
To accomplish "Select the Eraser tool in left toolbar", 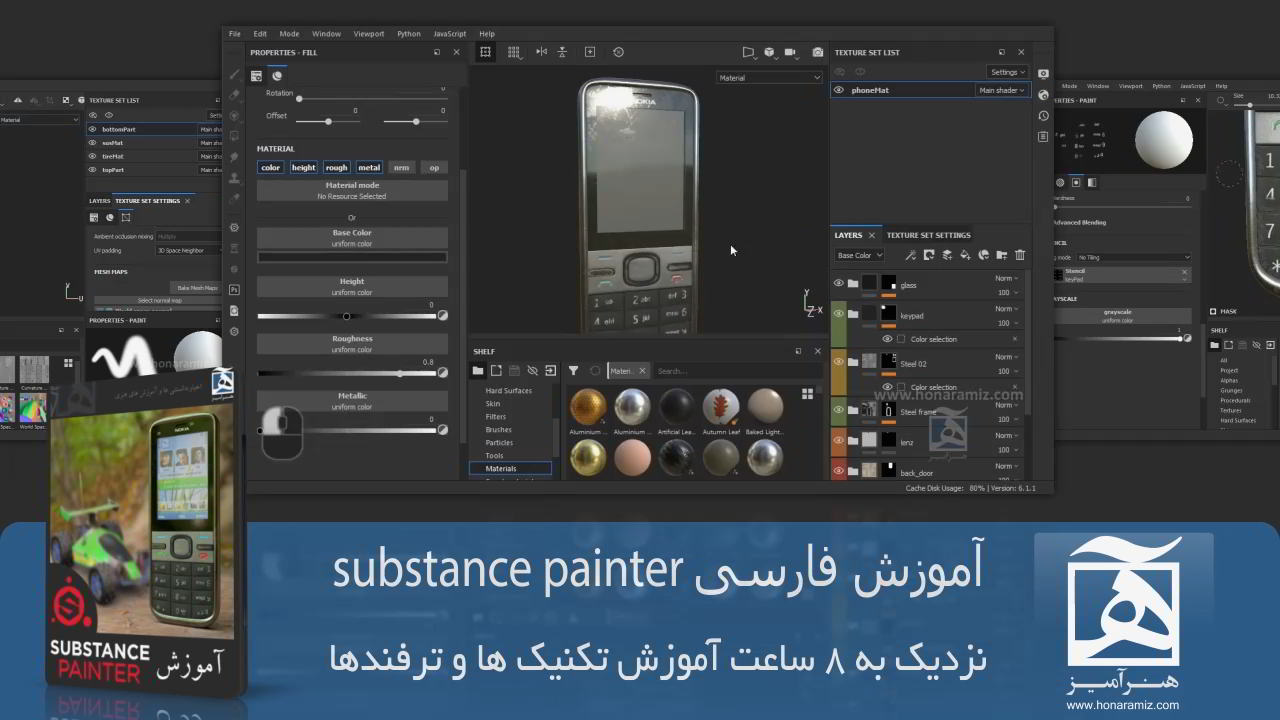I will (234, 95).
